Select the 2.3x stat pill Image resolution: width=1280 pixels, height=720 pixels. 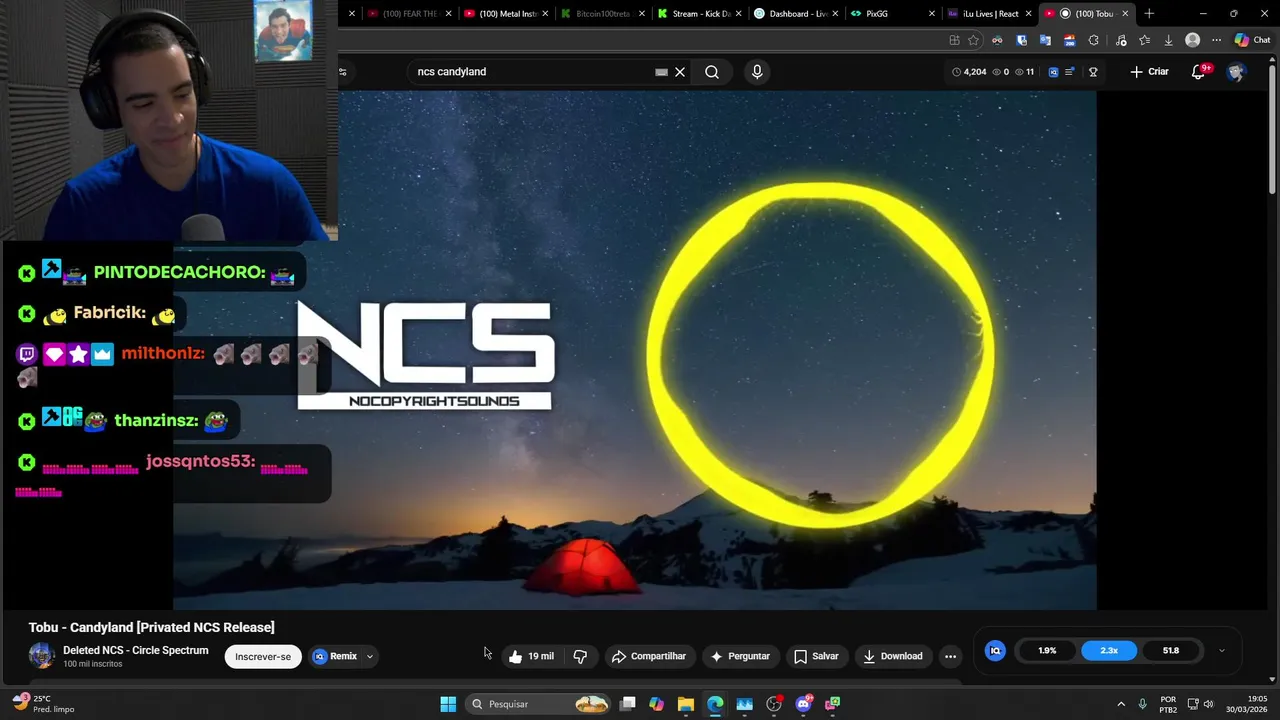point(1109,651)
